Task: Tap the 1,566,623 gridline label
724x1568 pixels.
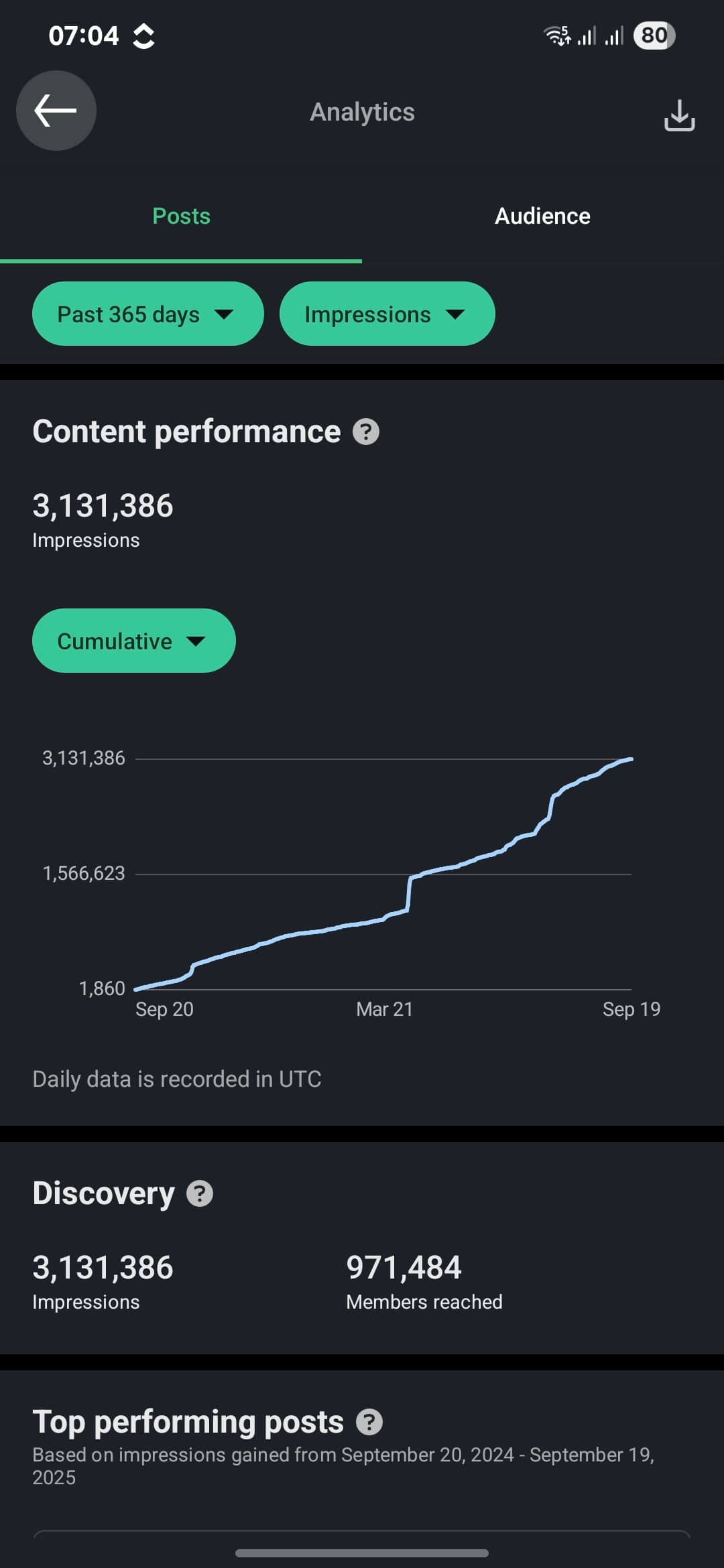Action: coord(84,873)
